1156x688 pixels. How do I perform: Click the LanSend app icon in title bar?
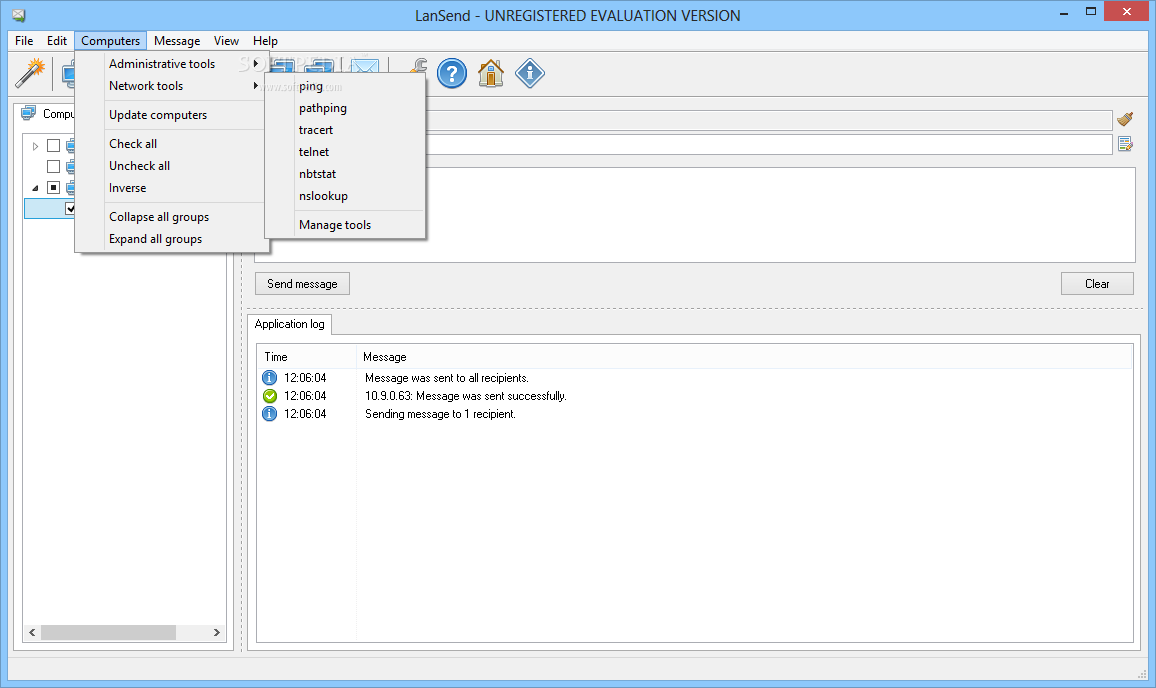18,15
